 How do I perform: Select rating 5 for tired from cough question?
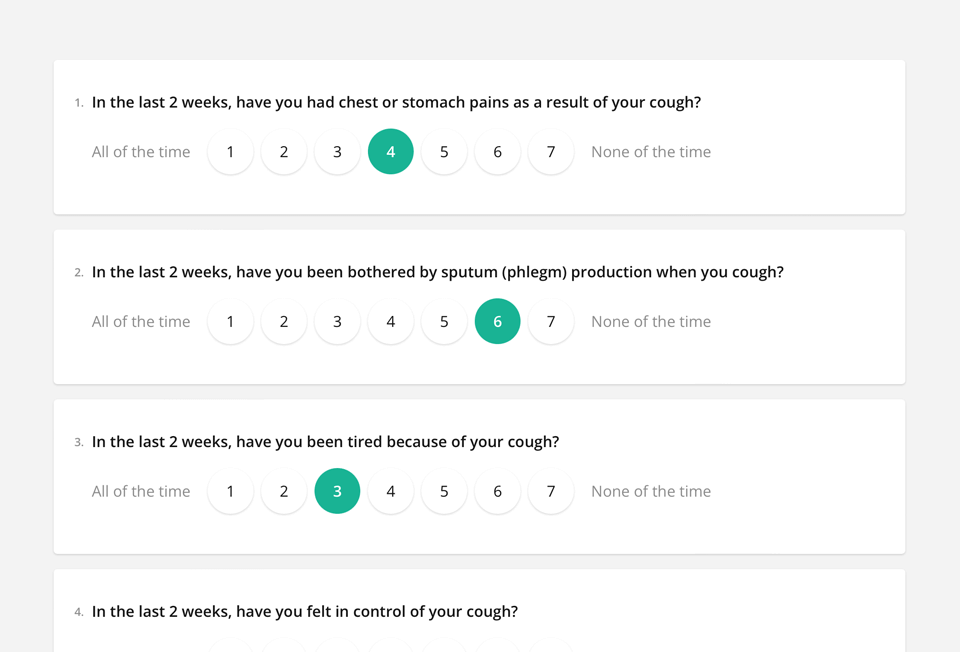[x=444, y=491]
